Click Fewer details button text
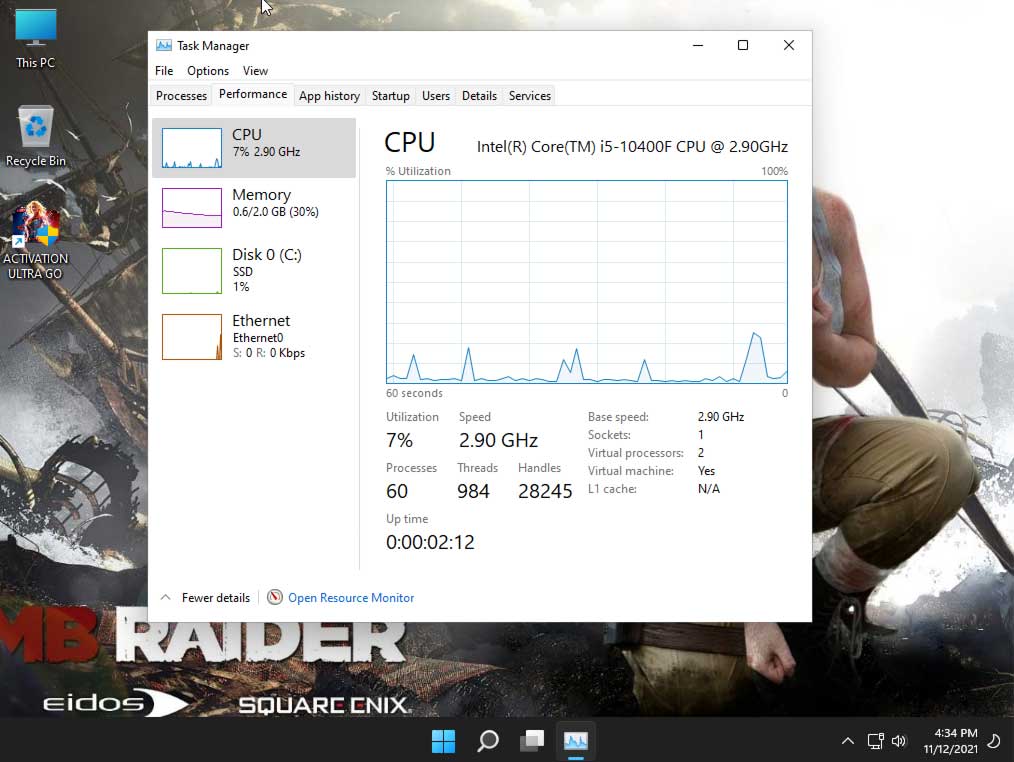This screenshot has height=762, width=1014. point(215,598)
